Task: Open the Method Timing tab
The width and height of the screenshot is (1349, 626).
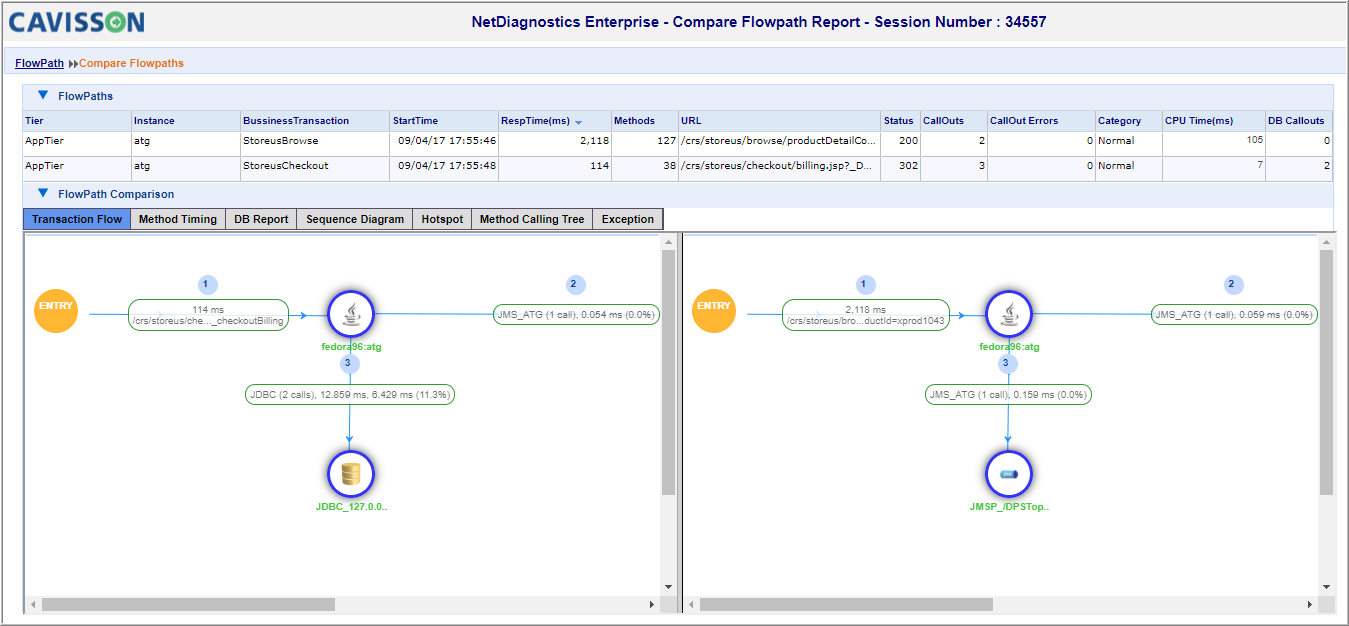Action: tap(178, 219)
